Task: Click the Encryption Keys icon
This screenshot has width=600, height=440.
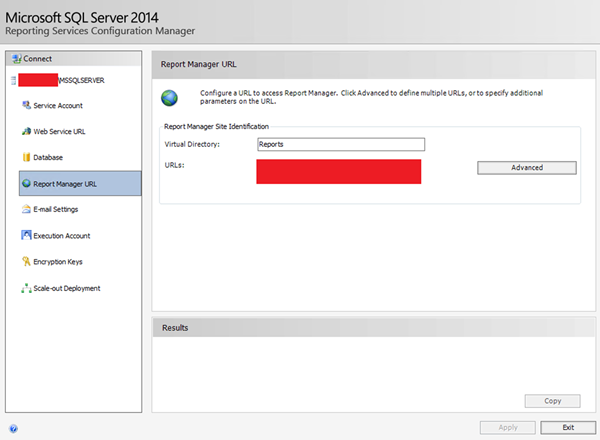Action: click(x=25, y=262)
